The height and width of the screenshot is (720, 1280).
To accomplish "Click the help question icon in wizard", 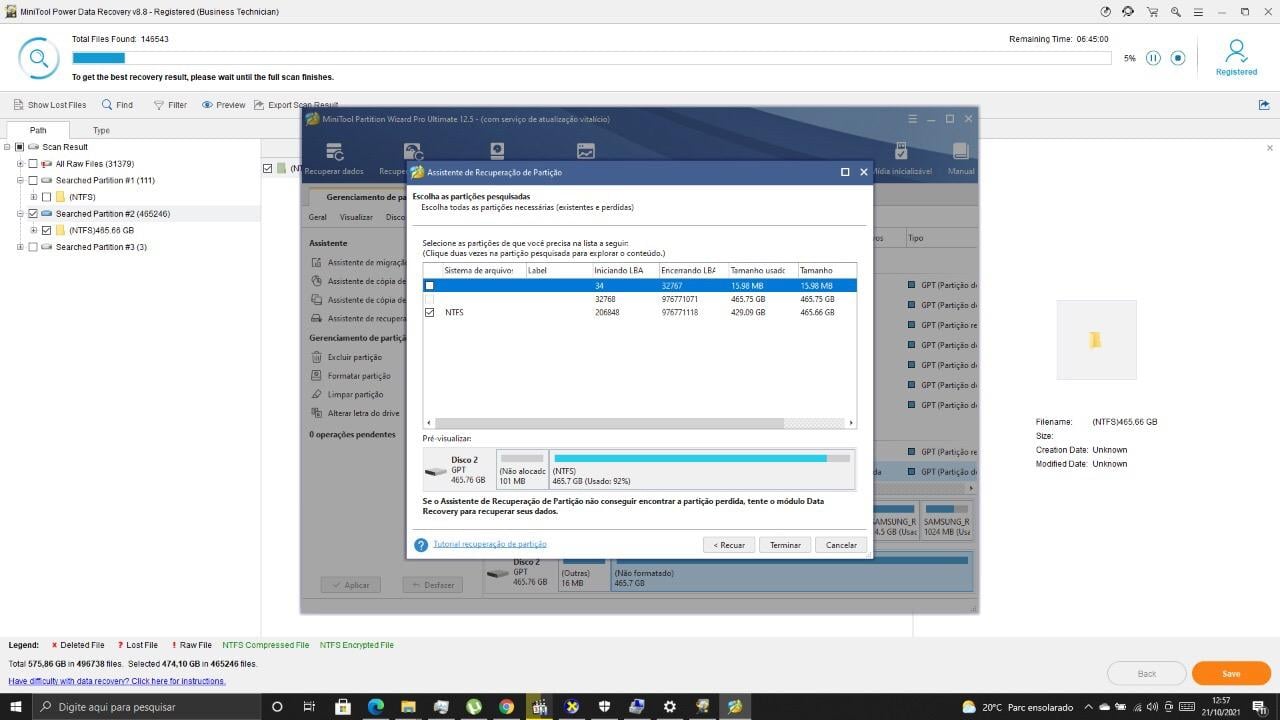I will (x=421, y=545).
